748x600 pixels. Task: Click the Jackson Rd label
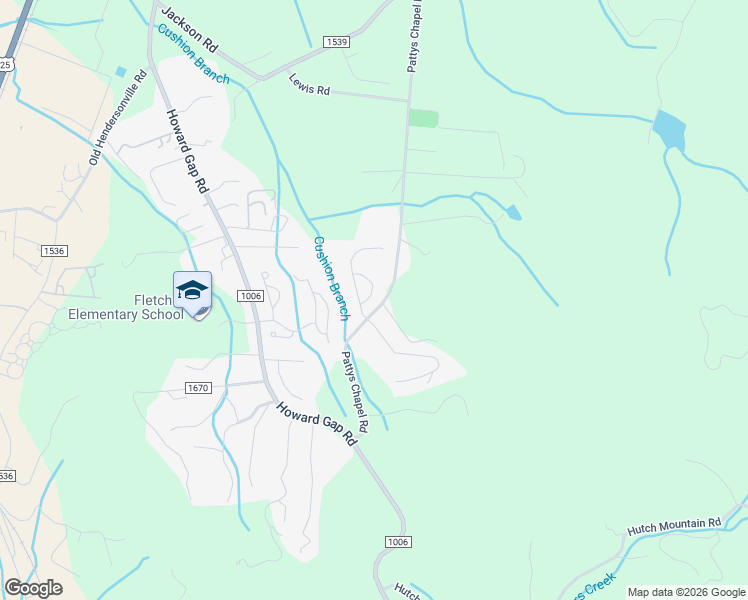[189, 30]
